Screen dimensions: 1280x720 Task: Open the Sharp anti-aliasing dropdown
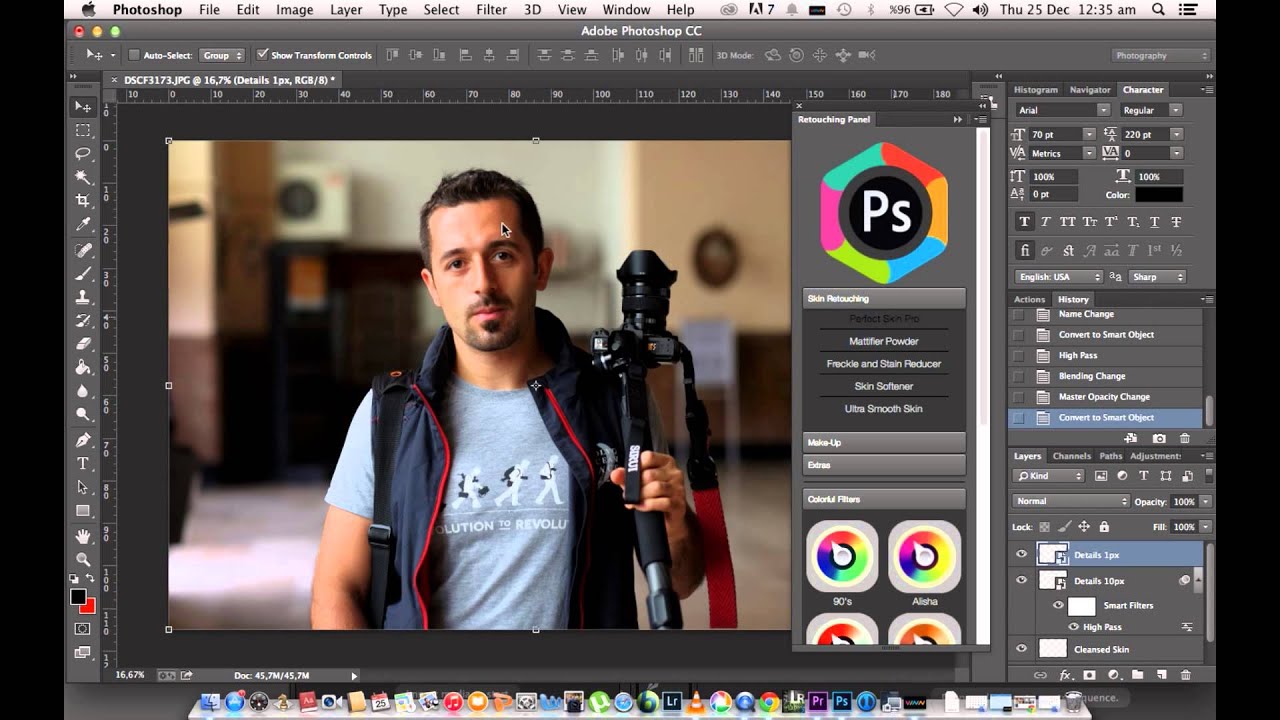coord(1157,277)
